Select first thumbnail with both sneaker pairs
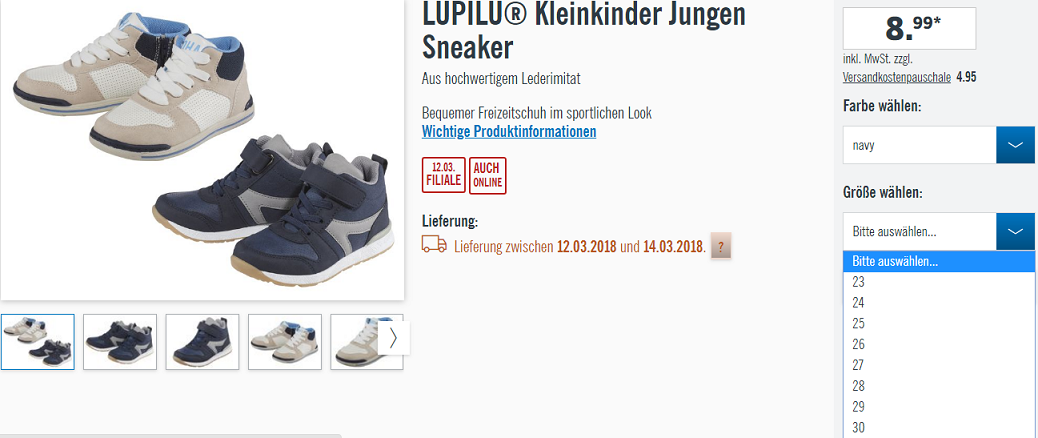1038x438 pixels. pos(38,341)
